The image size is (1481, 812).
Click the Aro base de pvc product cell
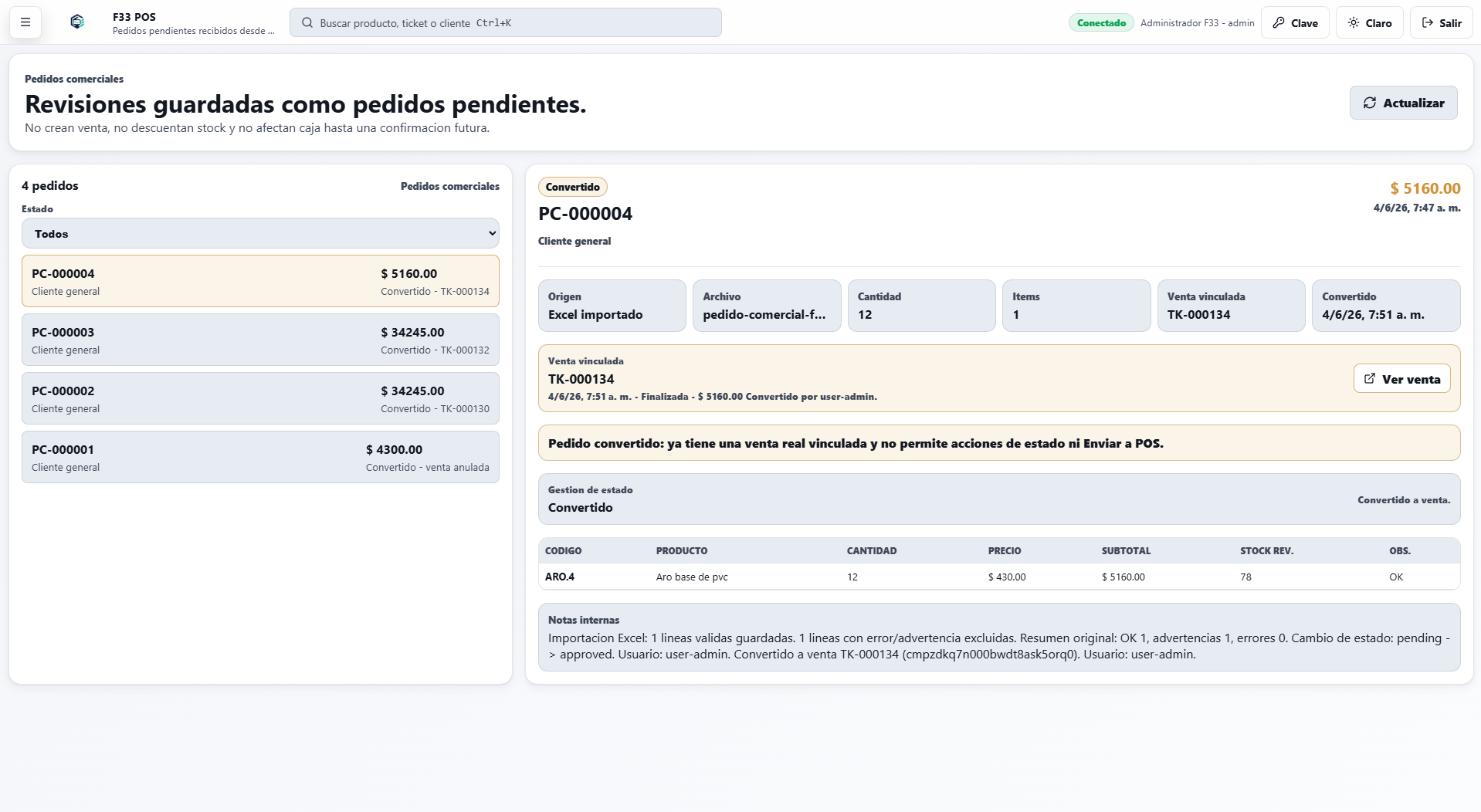pyautogui.click(x=692, y=577)
